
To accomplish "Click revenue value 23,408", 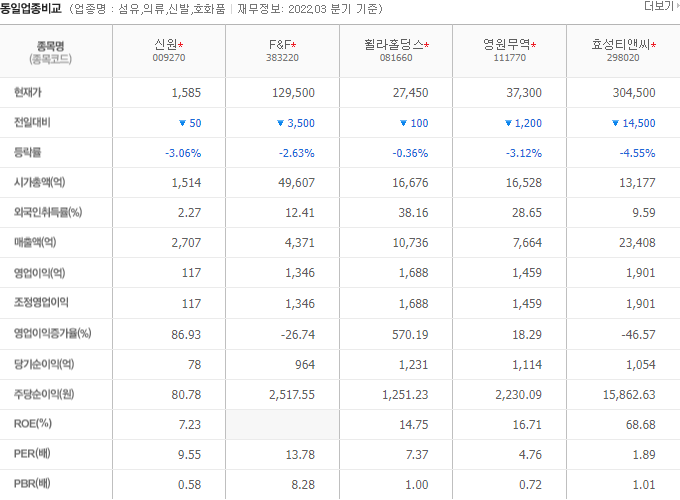I will [x=637, y=243].
